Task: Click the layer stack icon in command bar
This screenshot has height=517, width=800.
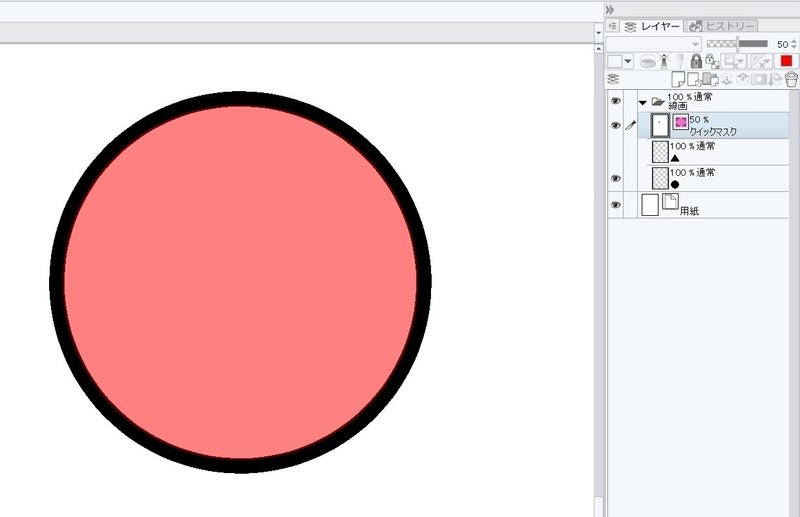Action: click(x=613, y=79)
